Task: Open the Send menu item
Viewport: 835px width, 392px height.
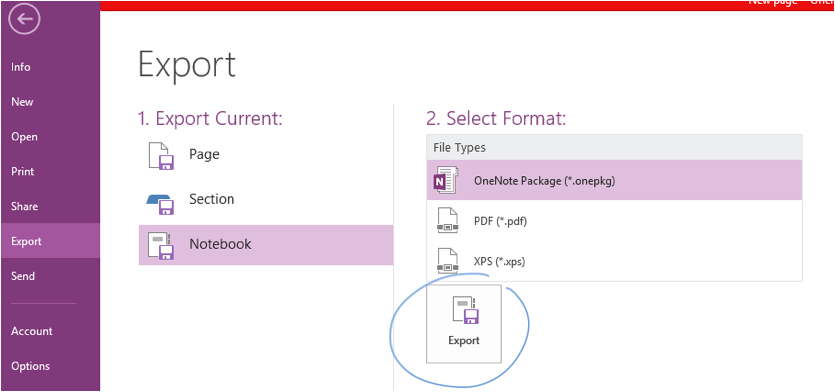Action: pyautogui.click(x=22, y=276)
